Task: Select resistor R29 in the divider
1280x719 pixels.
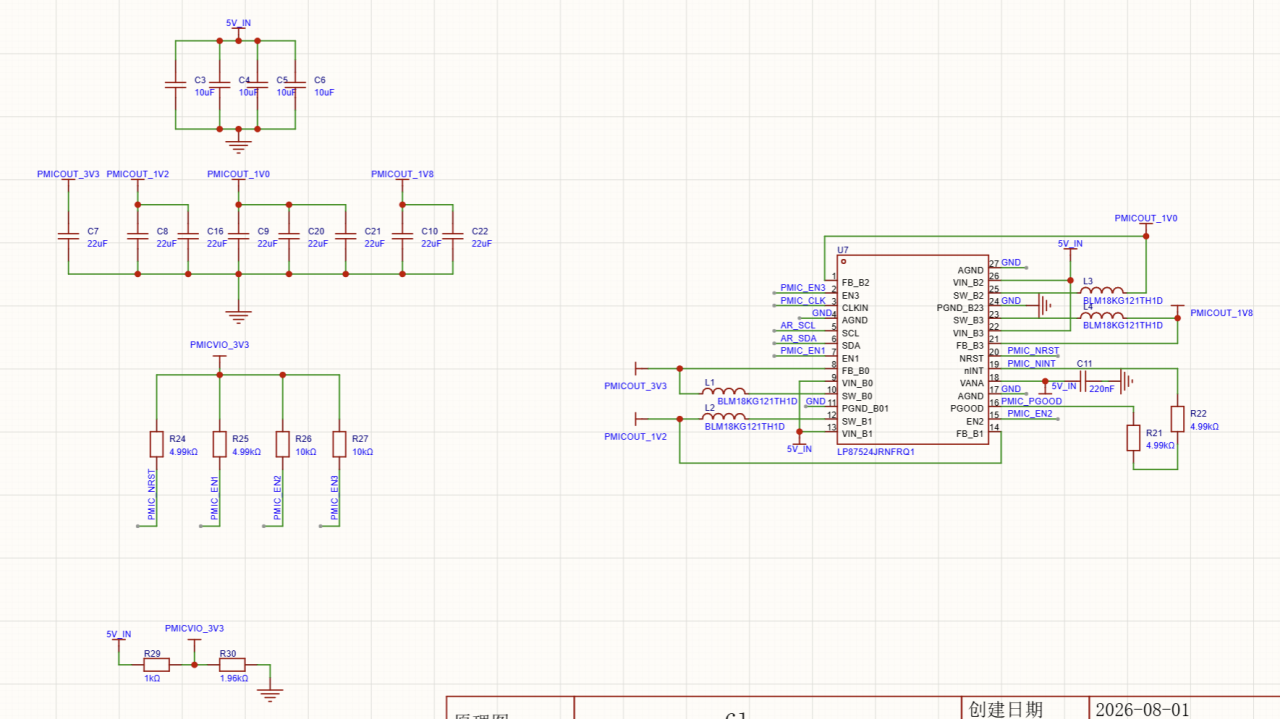Action: 156,664
